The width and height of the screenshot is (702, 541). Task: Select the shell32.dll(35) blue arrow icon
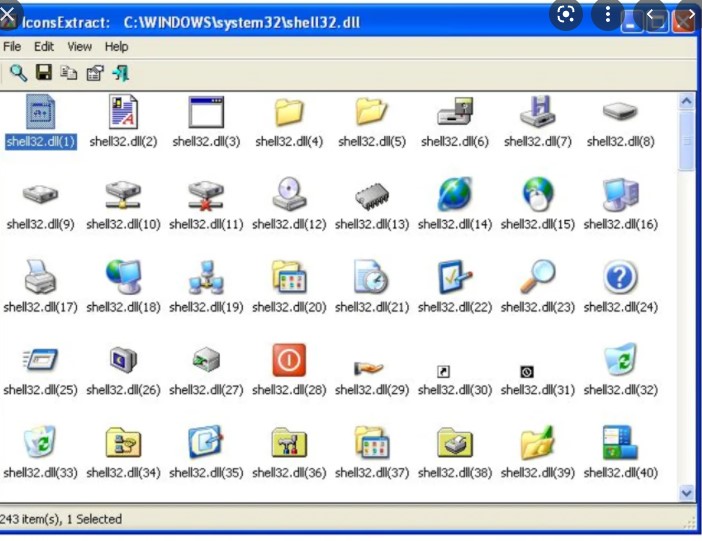(x=205, y=442)
